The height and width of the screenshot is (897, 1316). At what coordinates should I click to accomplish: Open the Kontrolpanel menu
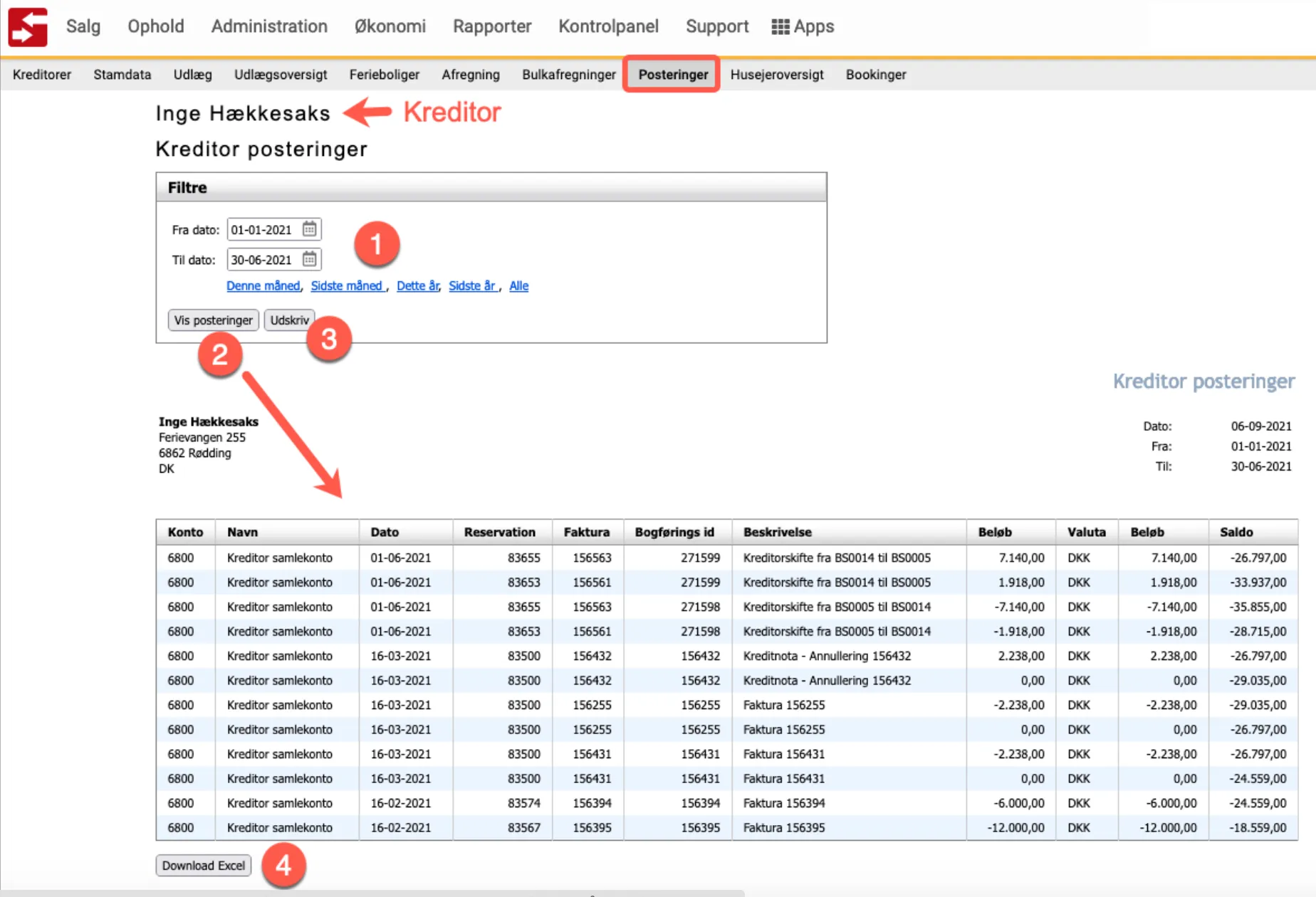608,26
